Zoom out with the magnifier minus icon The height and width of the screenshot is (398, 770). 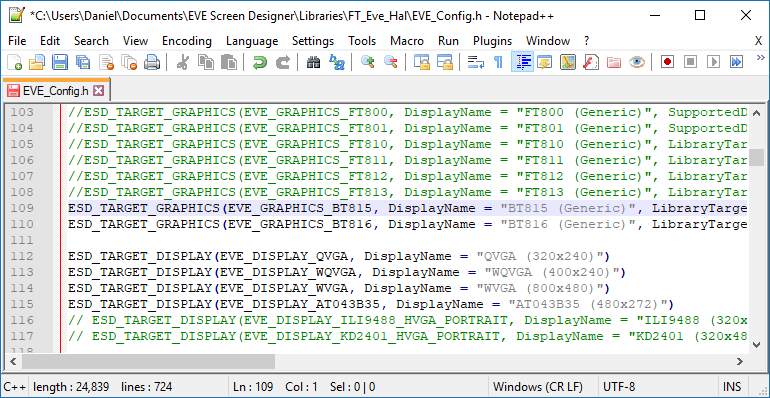coord(390,62)
